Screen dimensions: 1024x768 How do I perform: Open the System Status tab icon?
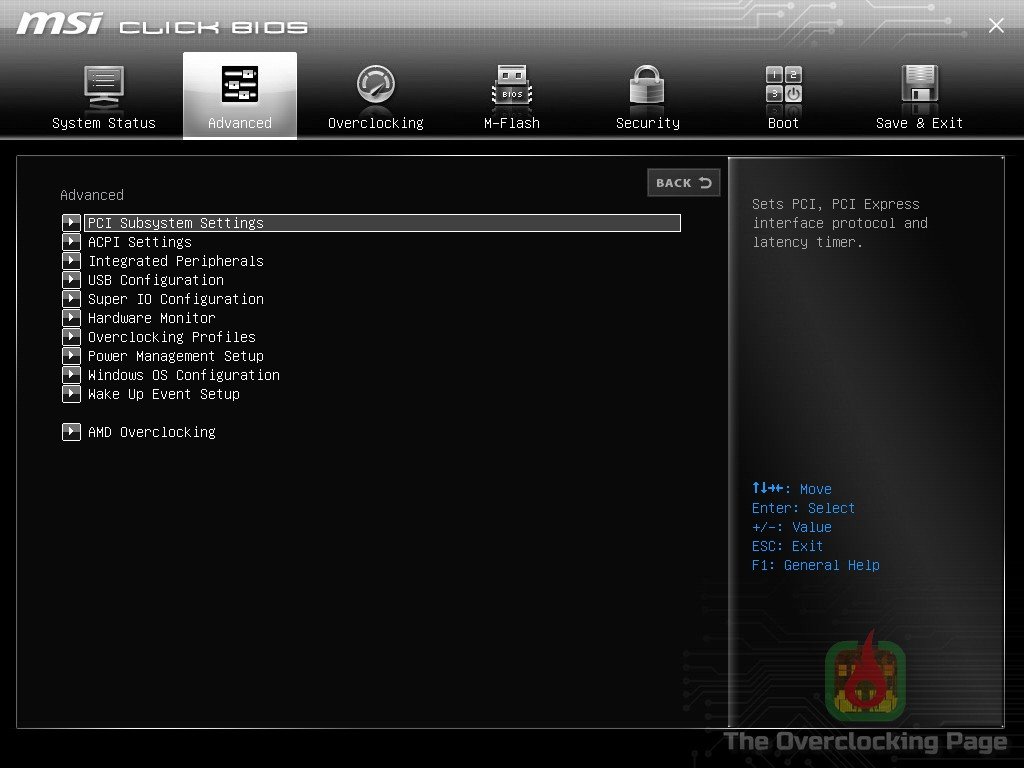[x=104, y=85]
